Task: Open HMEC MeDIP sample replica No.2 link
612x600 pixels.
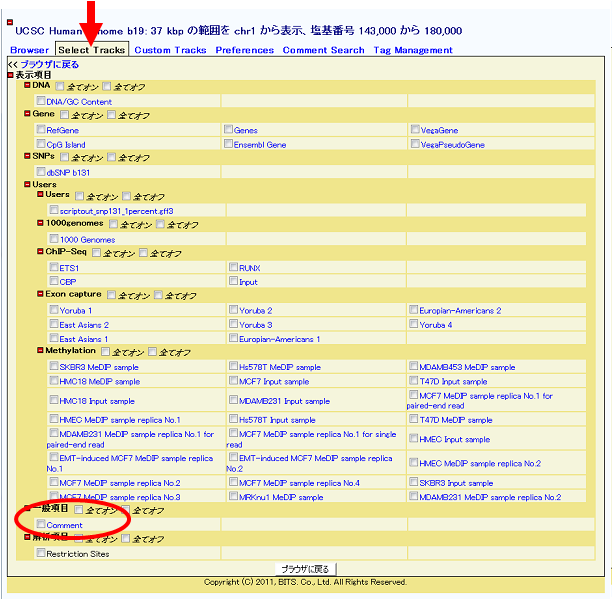Action: click(480, 464)
